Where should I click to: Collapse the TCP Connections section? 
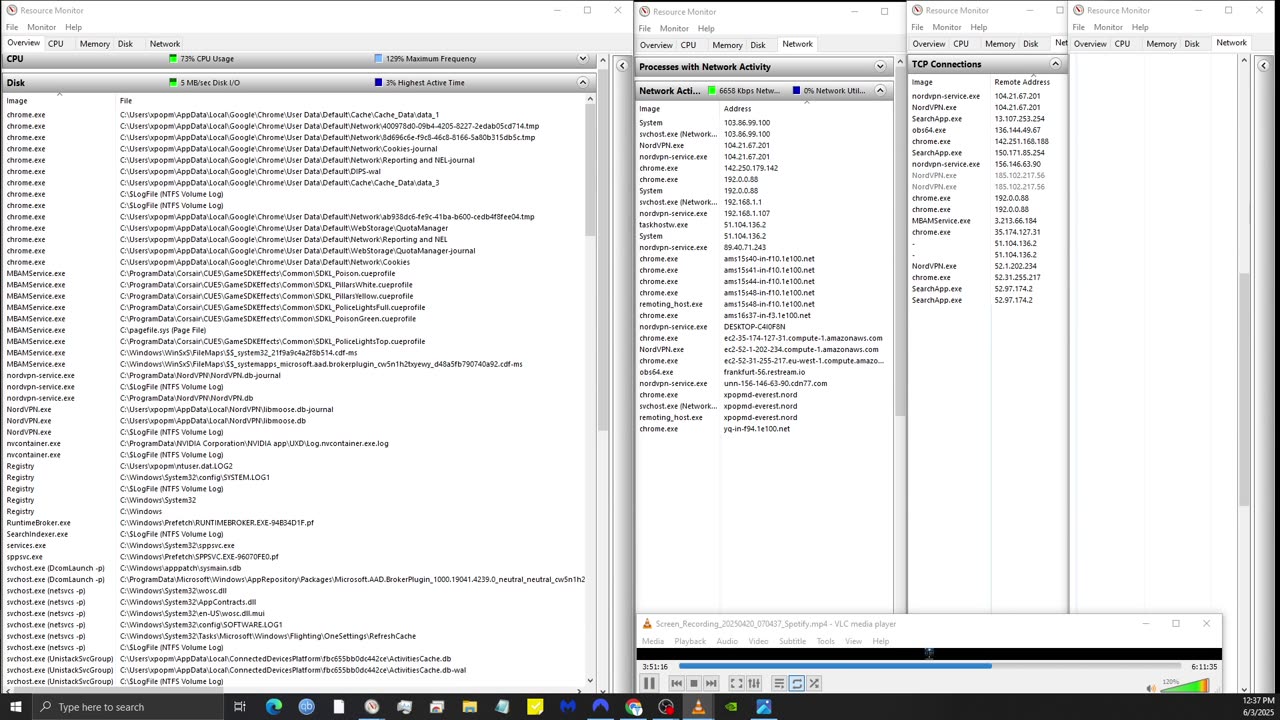point(1055,64)
